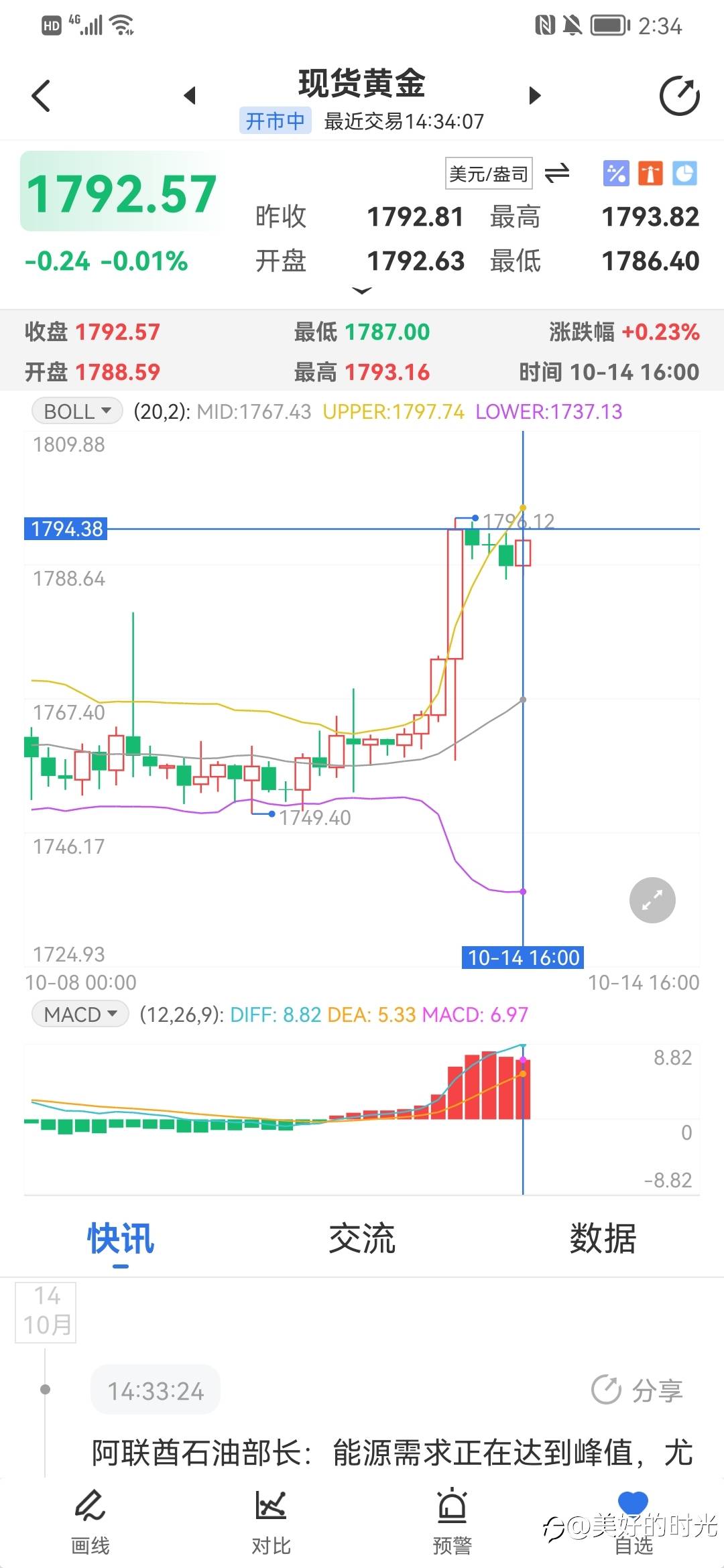
Task: Select the 美元/盎司 unit box
Action: (x=489, y=174)
